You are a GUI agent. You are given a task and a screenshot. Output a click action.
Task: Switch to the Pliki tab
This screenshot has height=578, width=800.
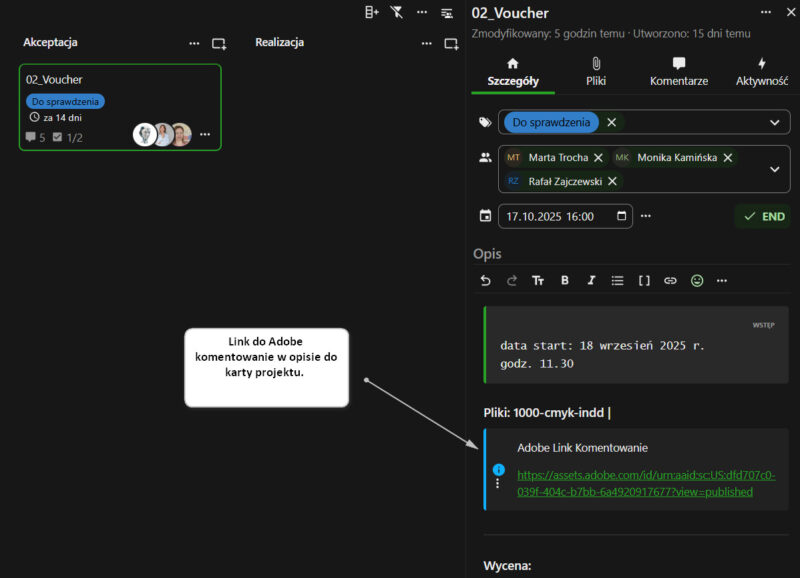(596, 72)
